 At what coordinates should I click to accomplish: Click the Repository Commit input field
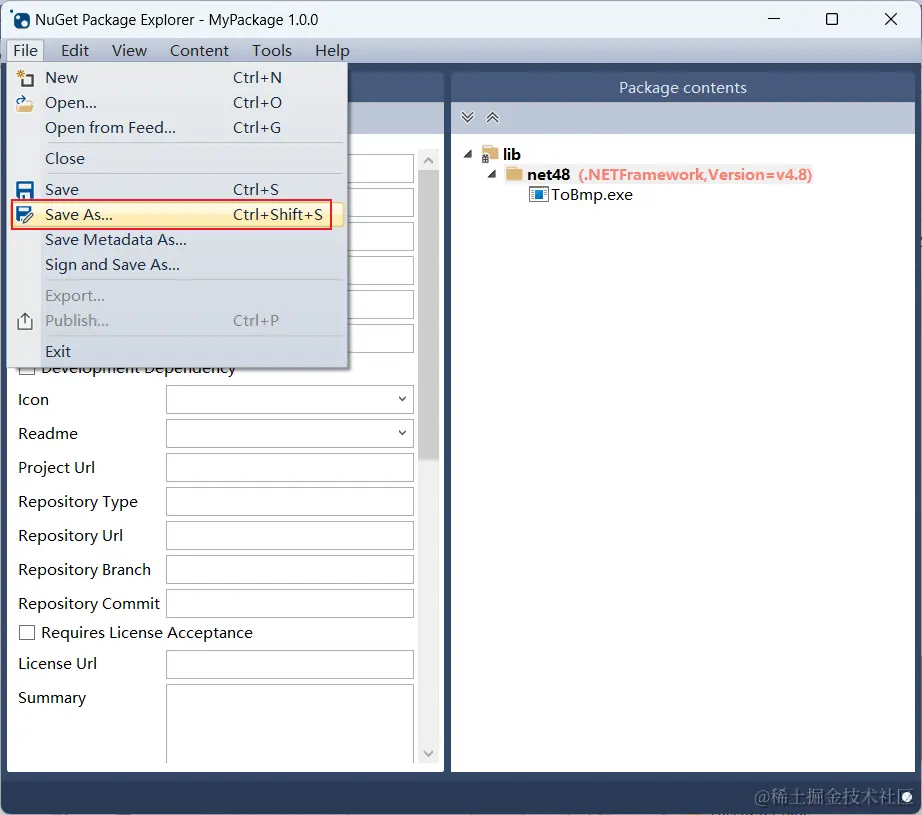(290, 604)
